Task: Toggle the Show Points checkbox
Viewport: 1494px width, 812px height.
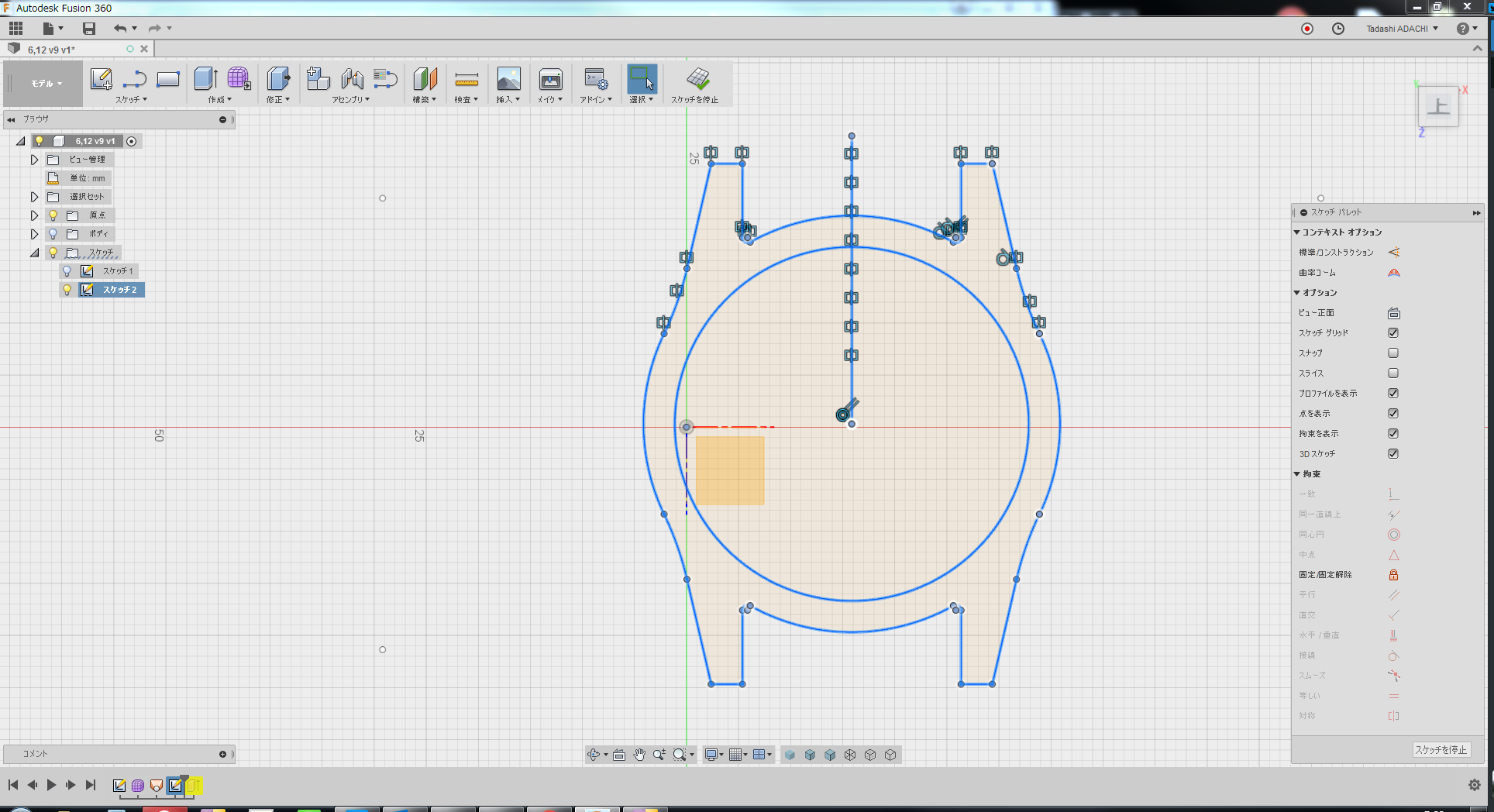Action: tap(1393, 414)
